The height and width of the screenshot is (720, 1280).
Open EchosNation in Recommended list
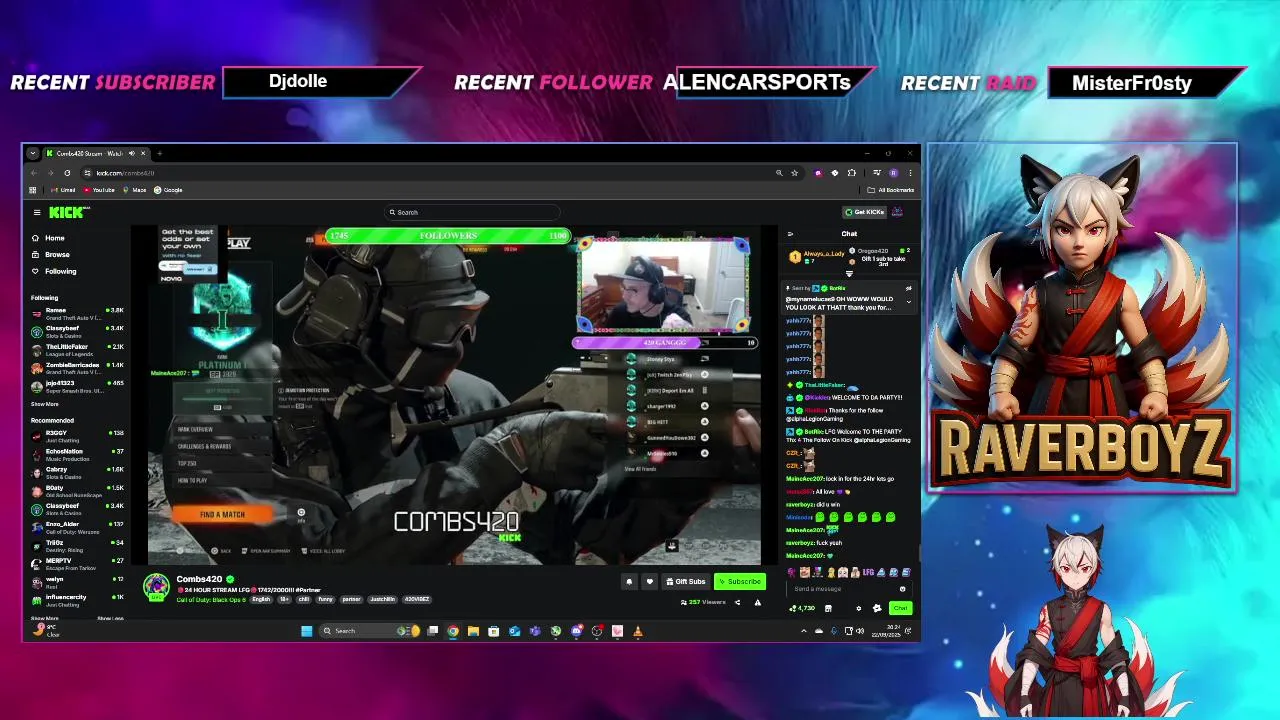click(x=77, y=454)
